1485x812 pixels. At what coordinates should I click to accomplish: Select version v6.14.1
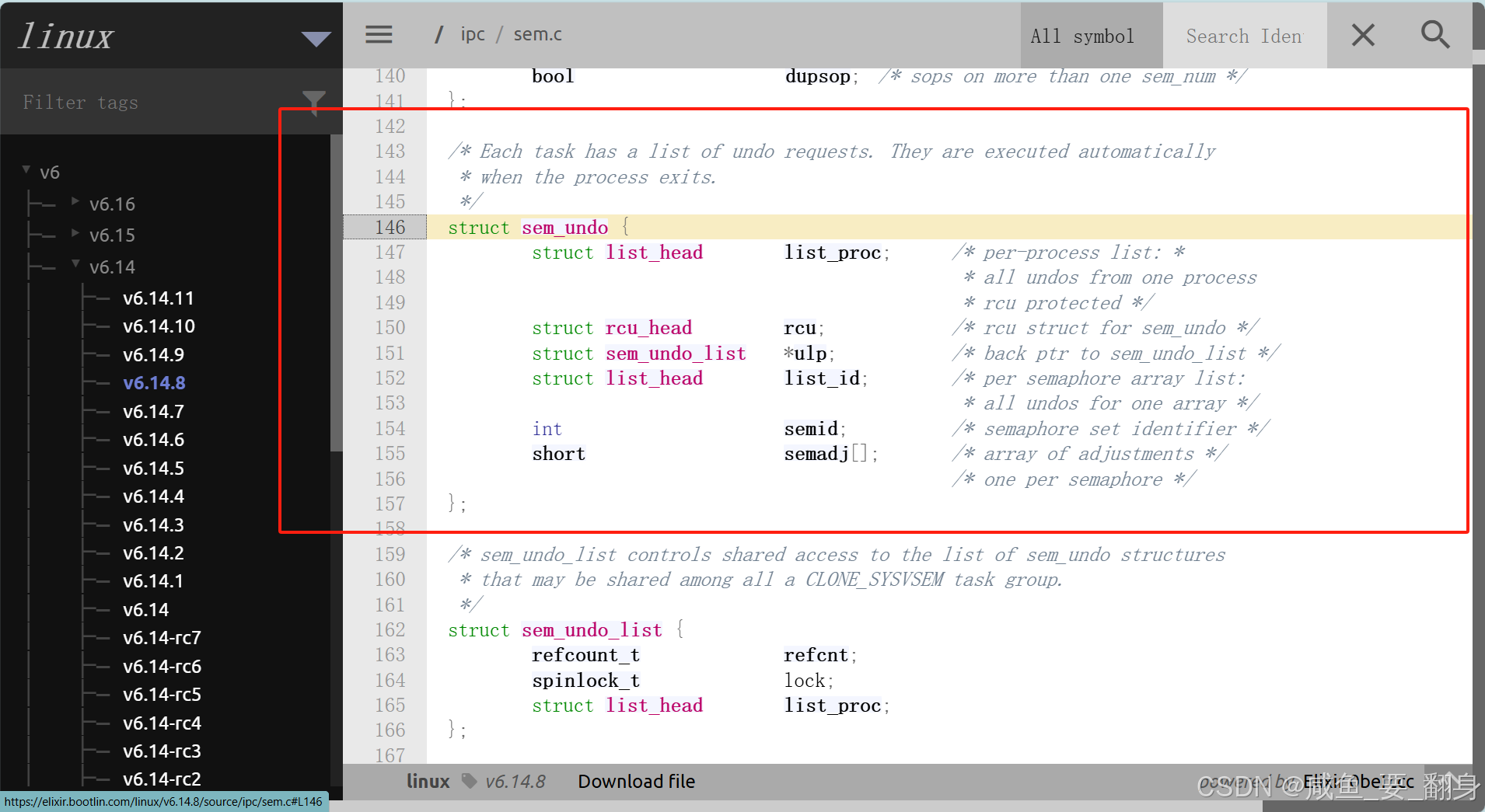(x=154, y=581)
